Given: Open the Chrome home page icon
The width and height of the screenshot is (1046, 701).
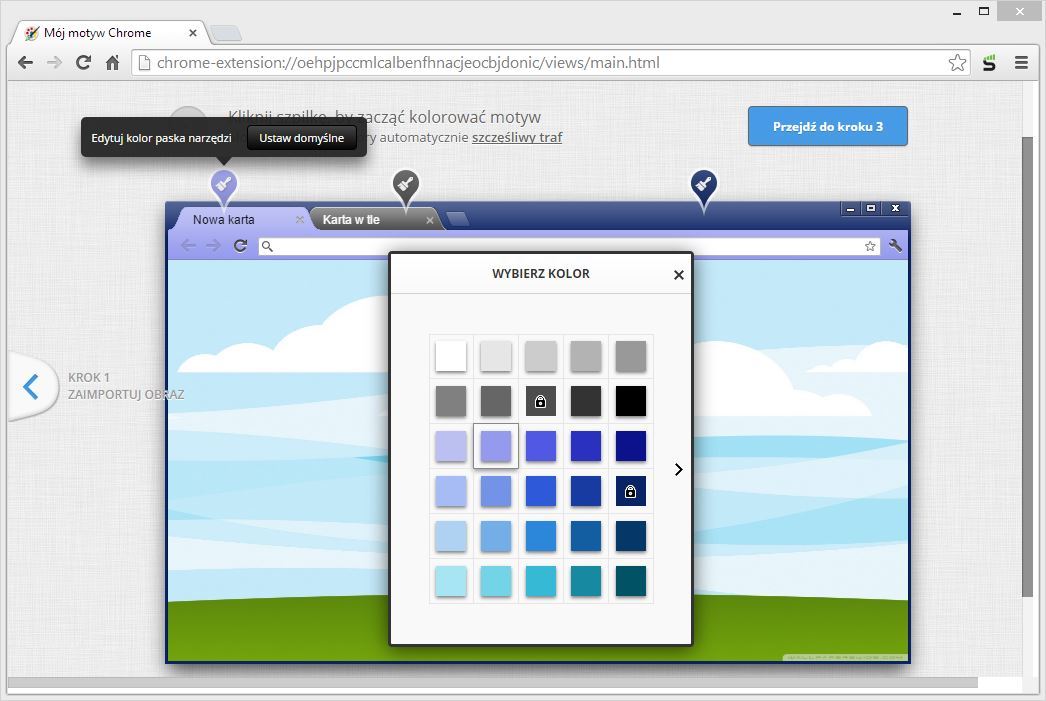Looking at the screenshot, I should click(x=113, y=63).
